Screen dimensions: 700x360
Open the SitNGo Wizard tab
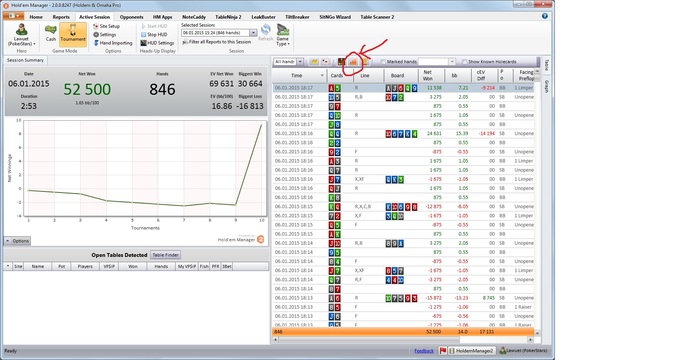(x=335, y=17)
